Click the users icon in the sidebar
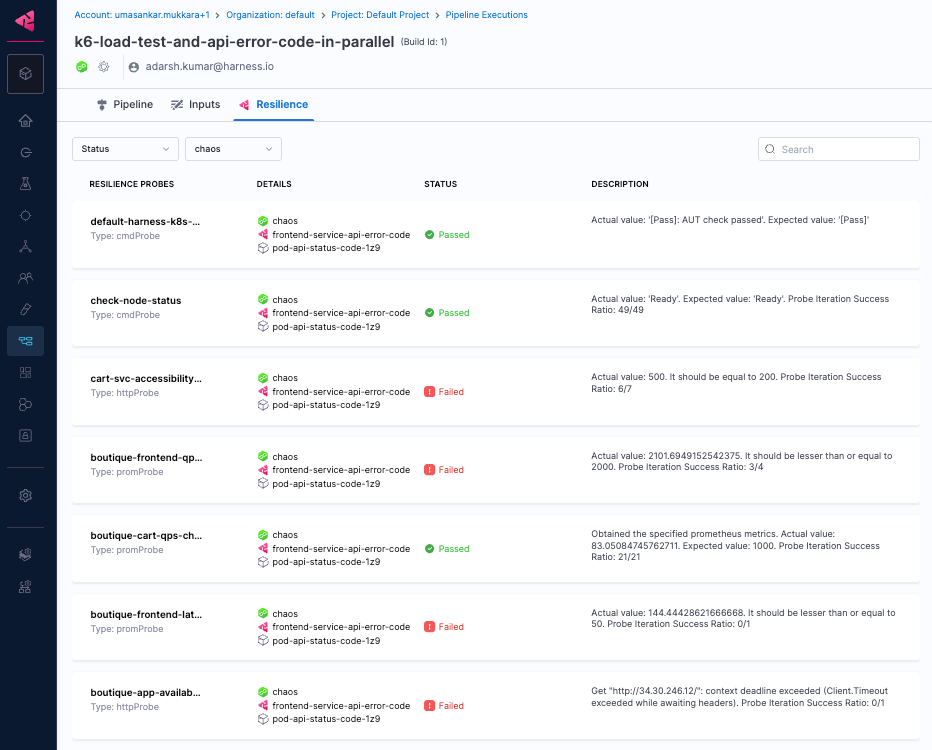932x750 pixels. 25,278
